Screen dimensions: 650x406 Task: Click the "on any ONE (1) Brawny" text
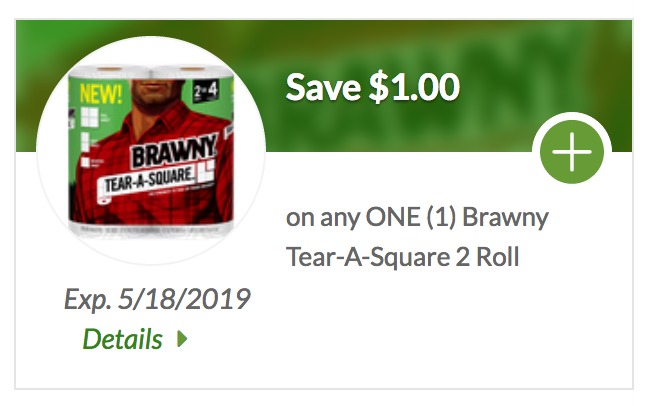(x=417, y=217)
